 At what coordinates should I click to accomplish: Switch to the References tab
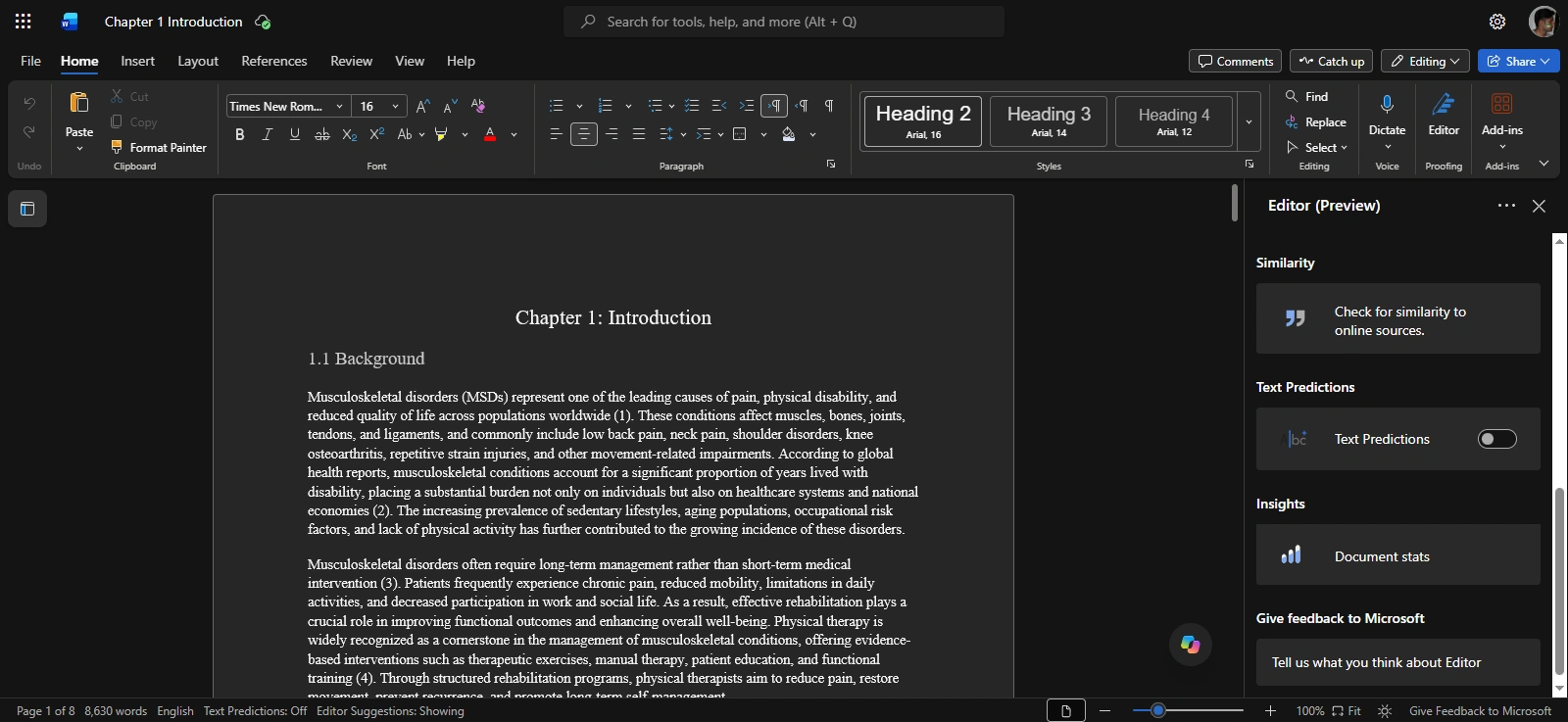pos(274,61)
